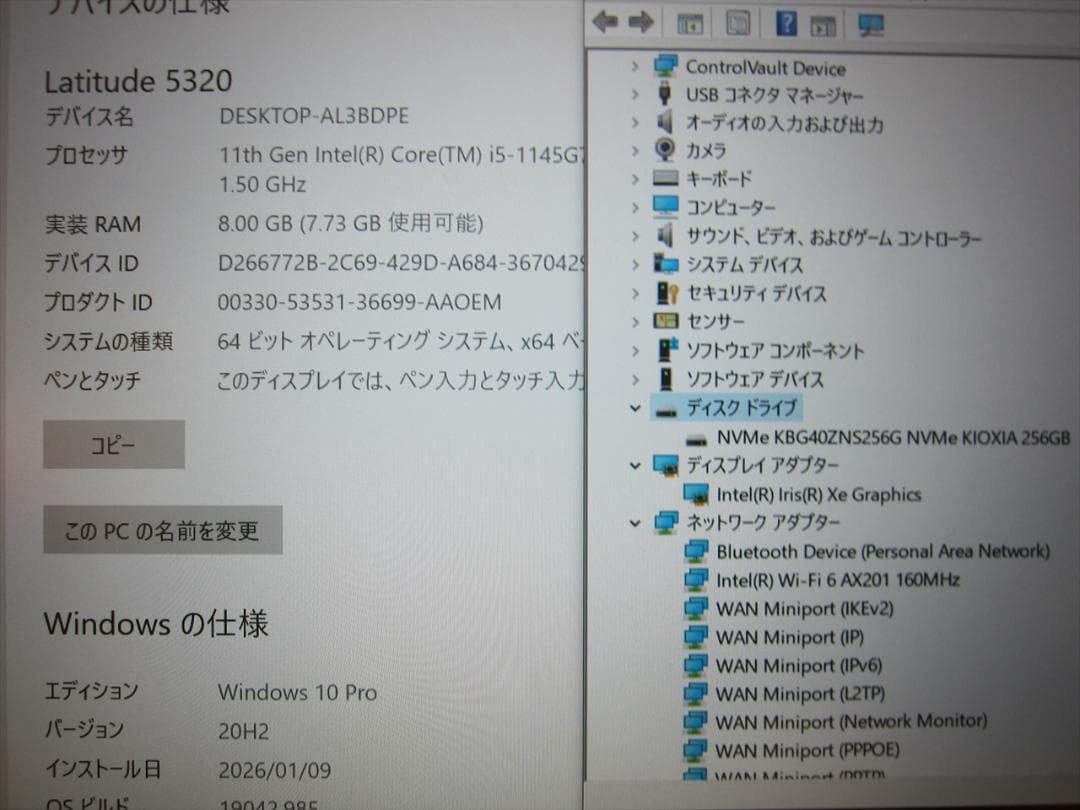Expand the サウンド、ビデオ、およびゲーム コントローラー node
Image resolution: width=1080 pixels, height=810 pixels.
point(635,236)
